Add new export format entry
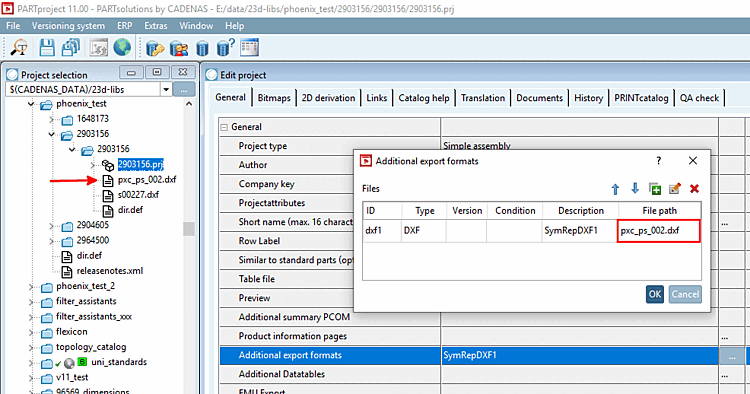This screenshot has width=750, height=394. coord(655,189)
